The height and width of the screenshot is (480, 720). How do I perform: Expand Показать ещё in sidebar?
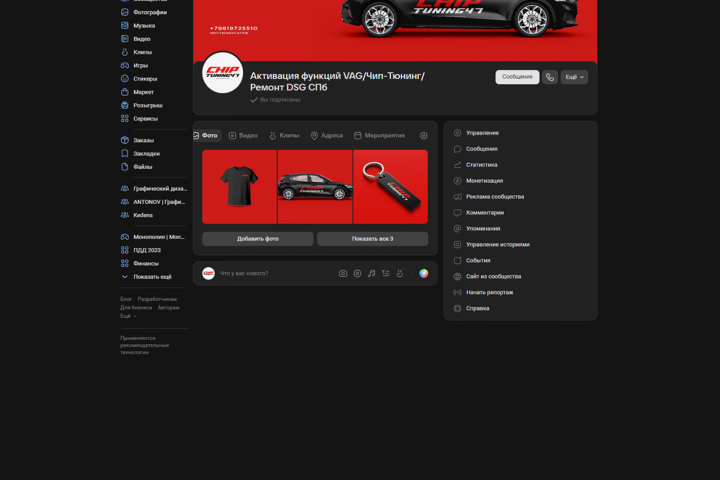(146, 277)
